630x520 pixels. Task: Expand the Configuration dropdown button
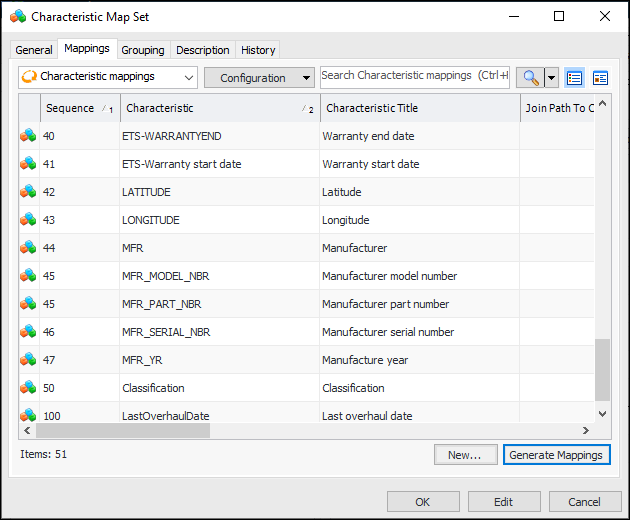259,77
